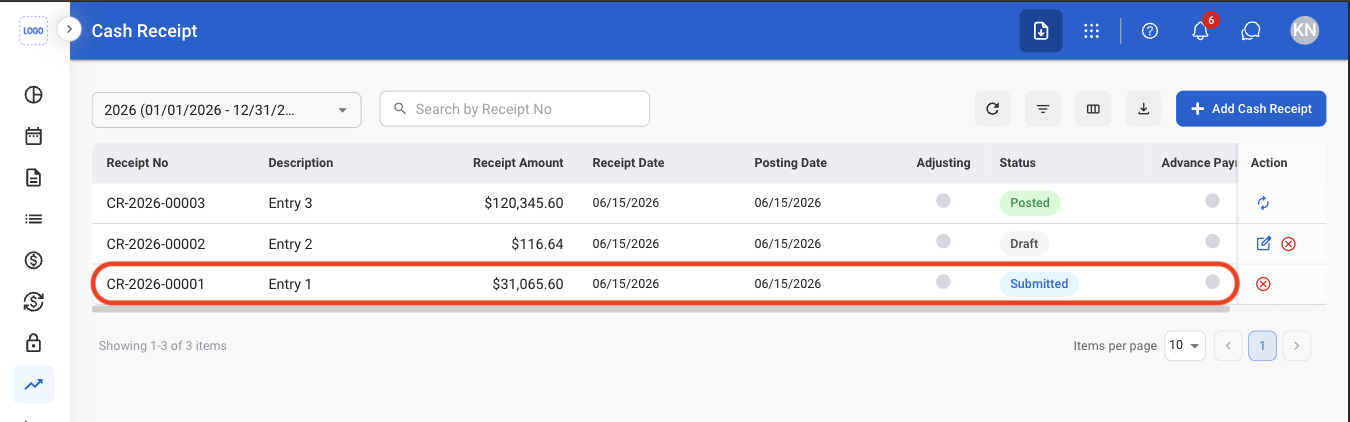The image size is (1350, 422).
Task: Toggle the Adjusting indicator for Entry 3
Action: pyautogui.click(x=943, y=201)
